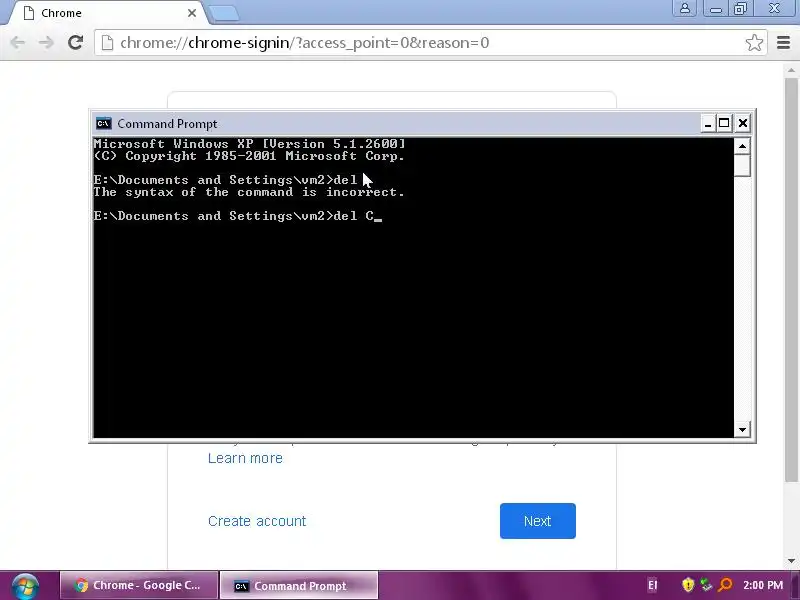Close the Command Prompt window
Viewport: 800px width, 600px height.
(743, 123)
